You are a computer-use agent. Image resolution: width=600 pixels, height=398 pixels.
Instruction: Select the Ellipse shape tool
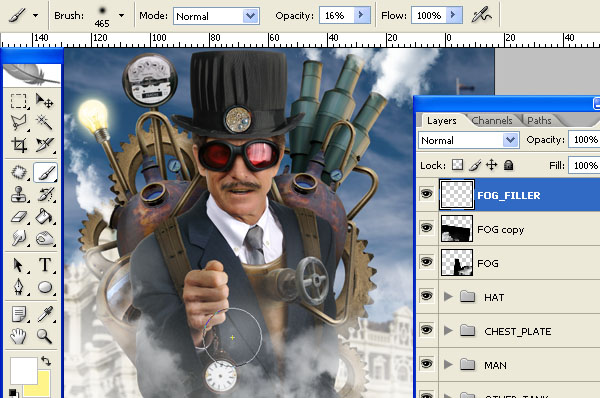(x=44, y=287)
